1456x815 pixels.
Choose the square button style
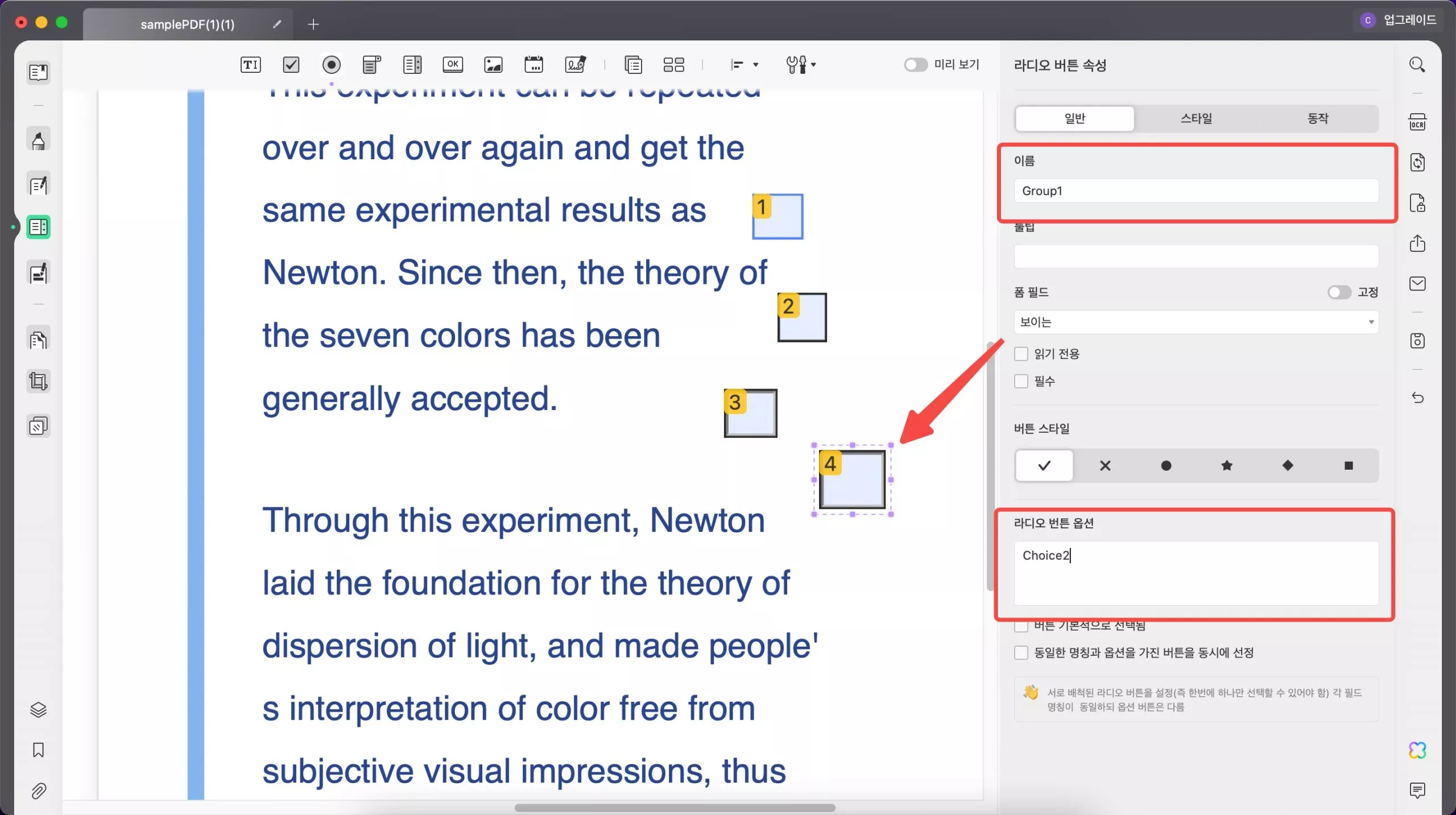pos(1349,466)
